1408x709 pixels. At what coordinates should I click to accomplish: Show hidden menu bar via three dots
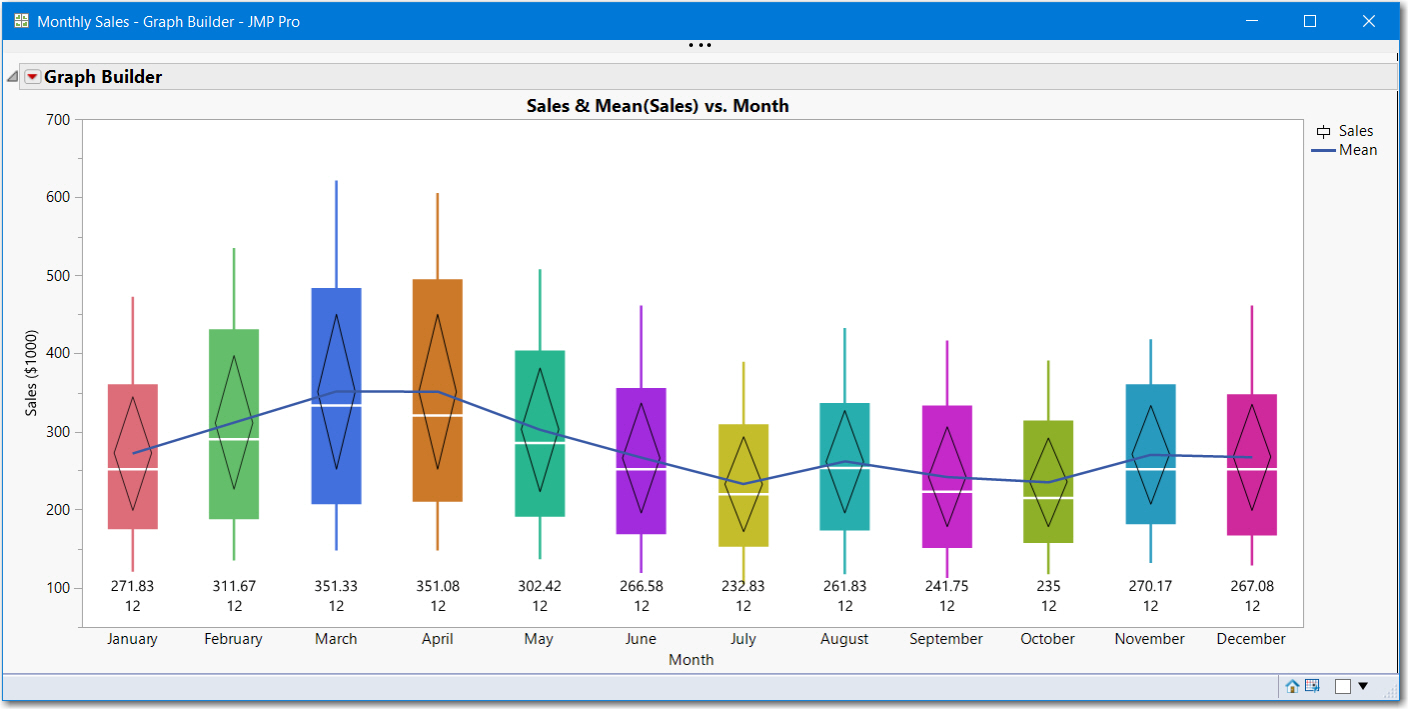(700, 45)
